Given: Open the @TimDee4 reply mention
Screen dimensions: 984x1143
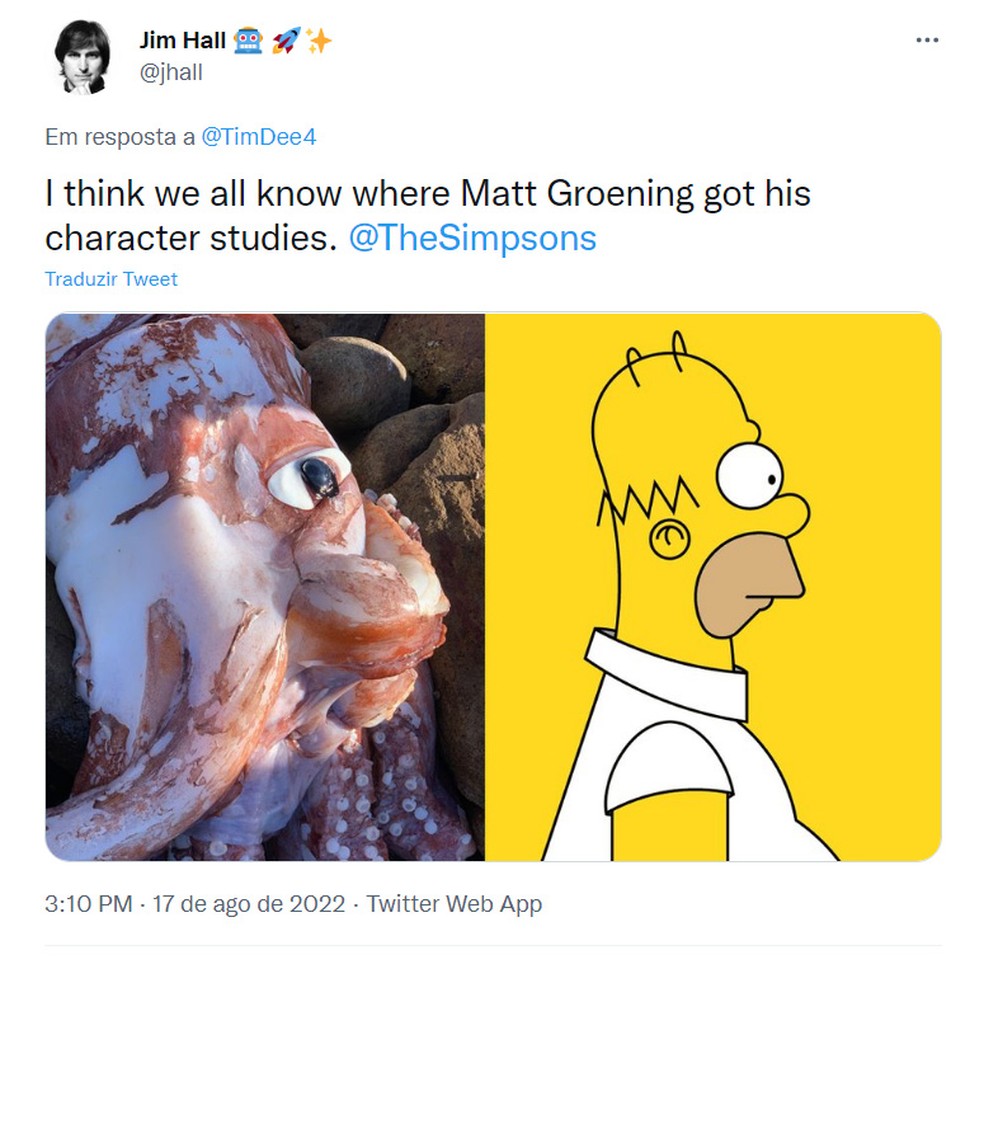Looking at the screenshot, I should 258,137.
